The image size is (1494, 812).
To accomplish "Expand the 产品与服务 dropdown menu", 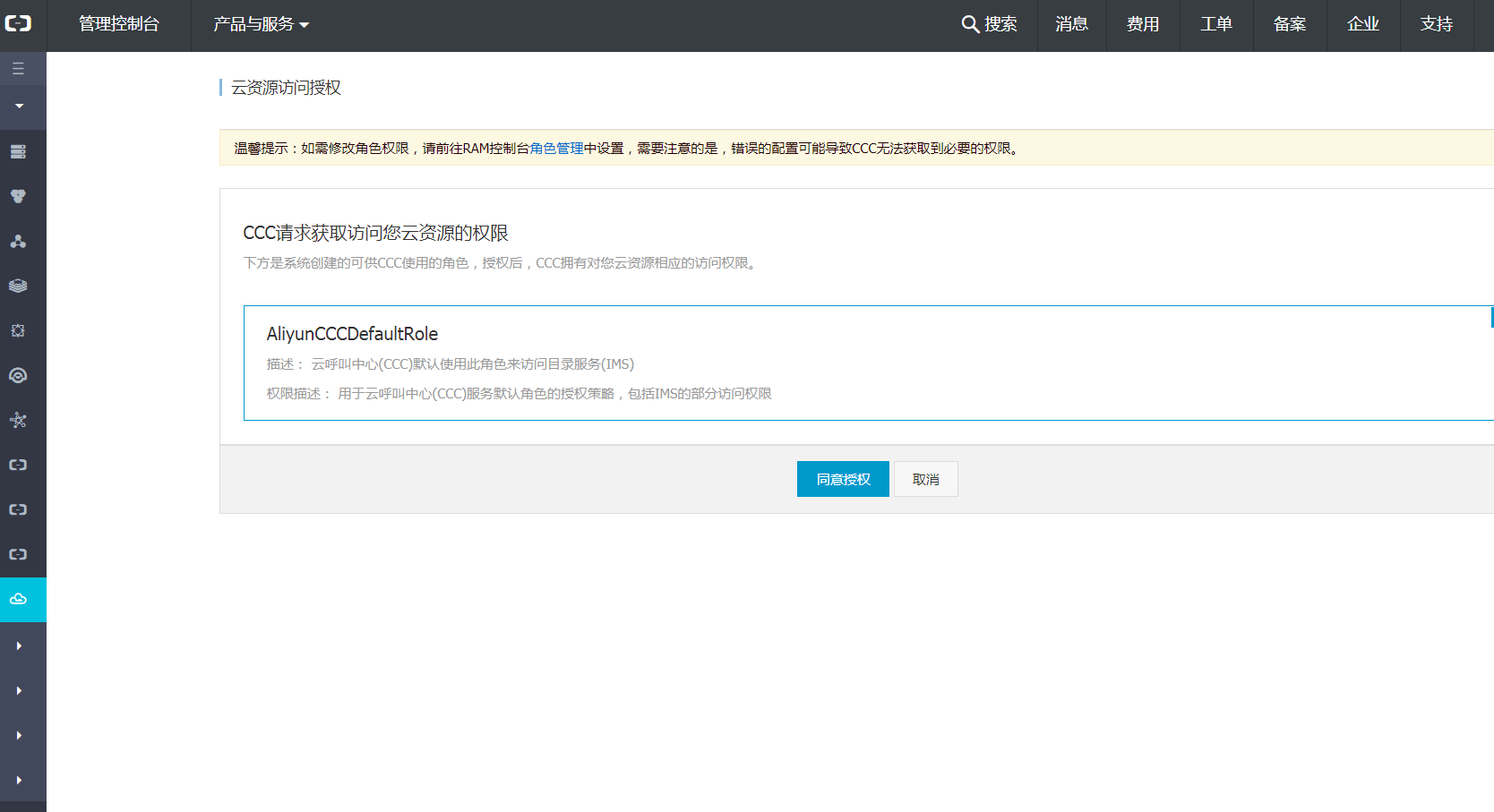I will (261, 24).
